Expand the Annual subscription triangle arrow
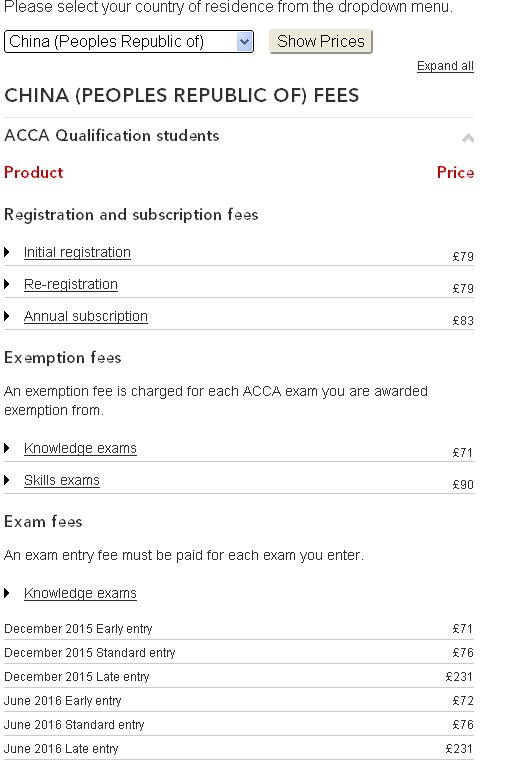The width and height of the screenshot is (506, 760). (7, 316)
